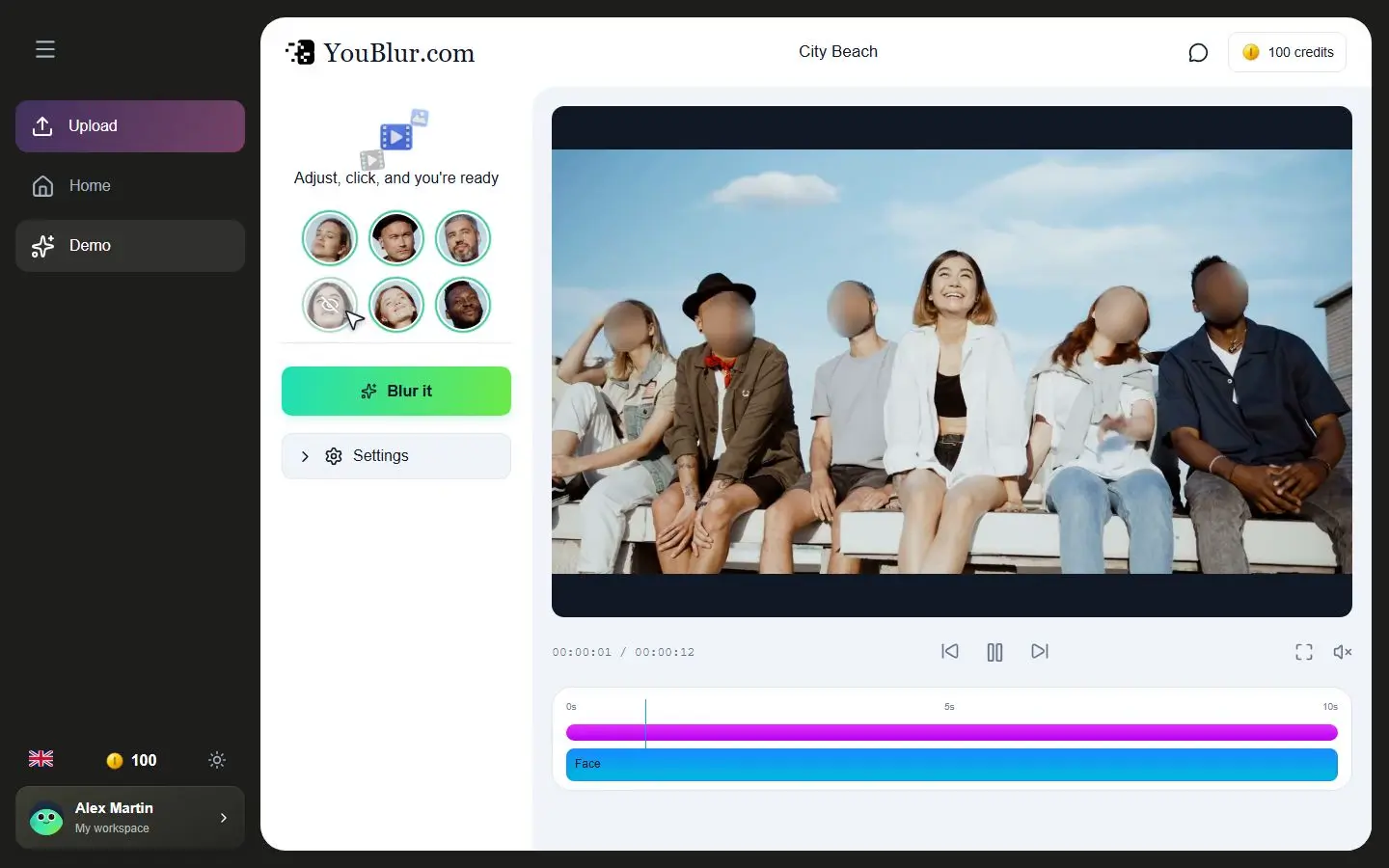Go to Home in the sidebar
This screenshot has height=868, width=1389.
pyautogui.click(x=130, y=186)
